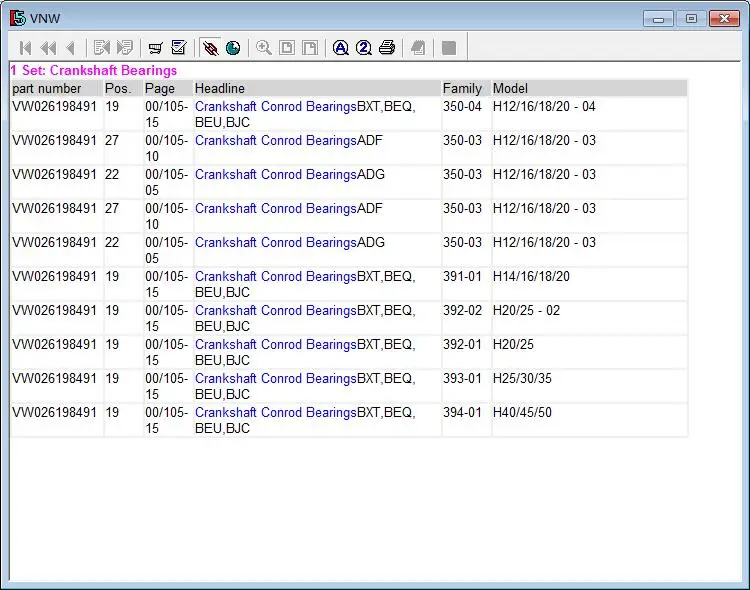Image resolution: width=750 pixels, height=590 pixels.
Task: Toggle the chain link toolbar icon
Action: (x=210, y=48)
